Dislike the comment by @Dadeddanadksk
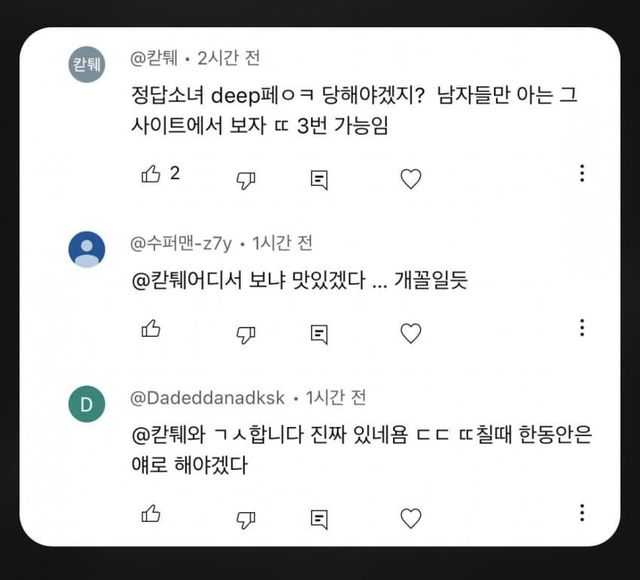The width and height of the screenshot is (640, 580). pyautogui.click(x=245, y=518)
